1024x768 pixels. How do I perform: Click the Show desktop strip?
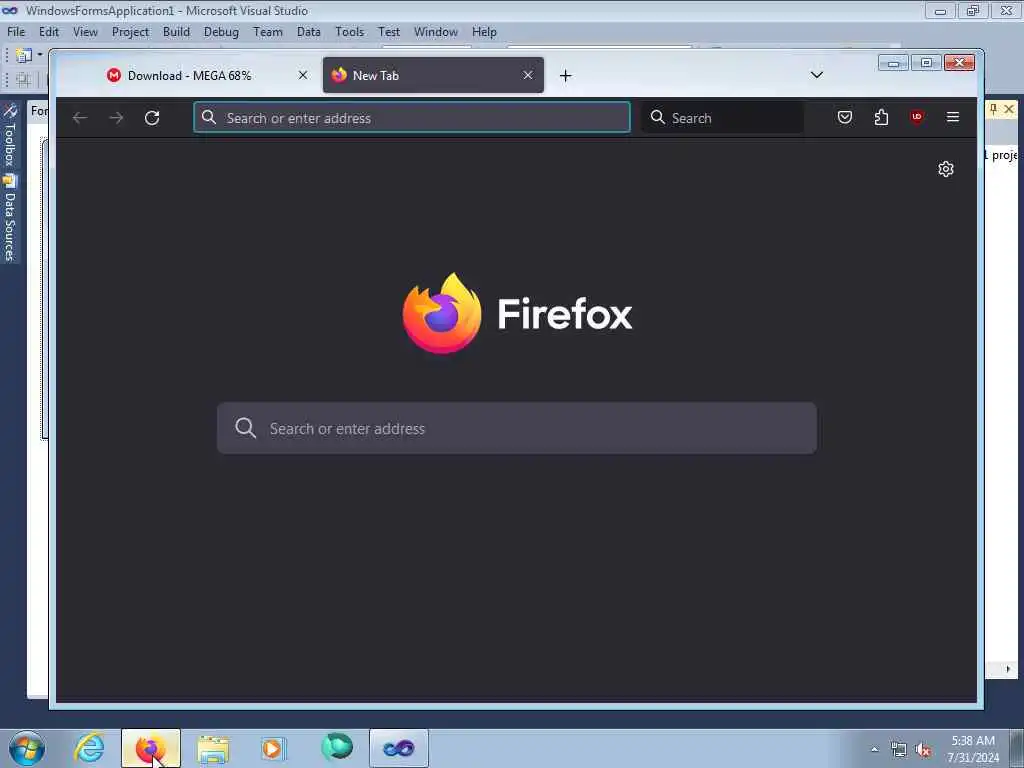1017,748
